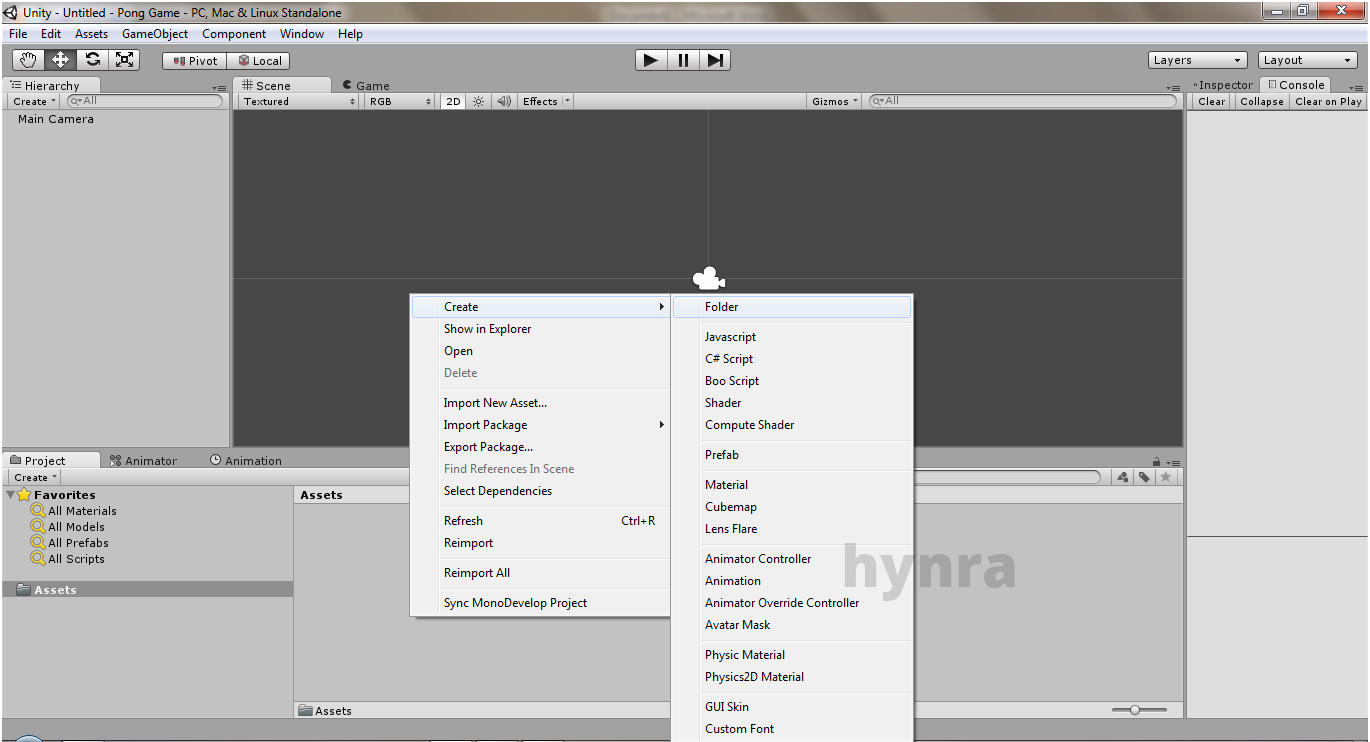Start the game with the Play button

click(x=651, y=60)
